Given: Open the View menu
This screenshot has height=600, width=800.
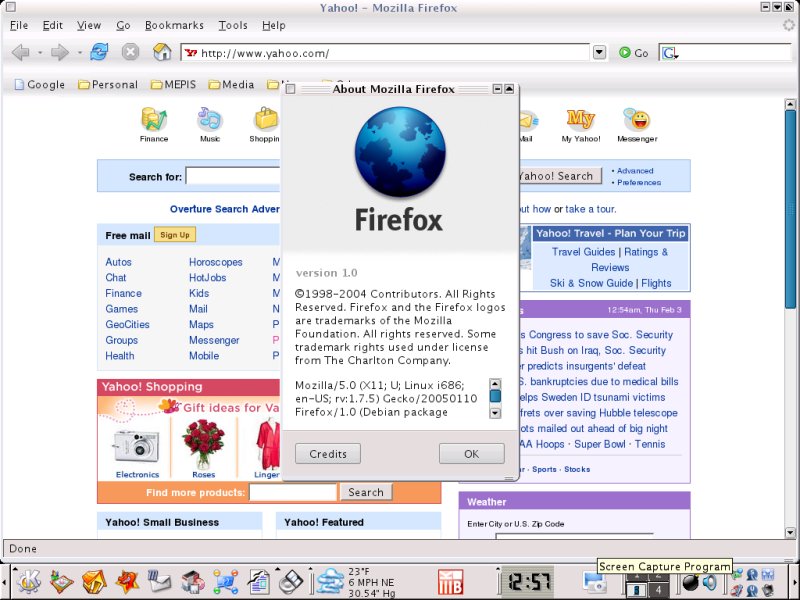Looking at the screenshot, I should tap(89, 25).
